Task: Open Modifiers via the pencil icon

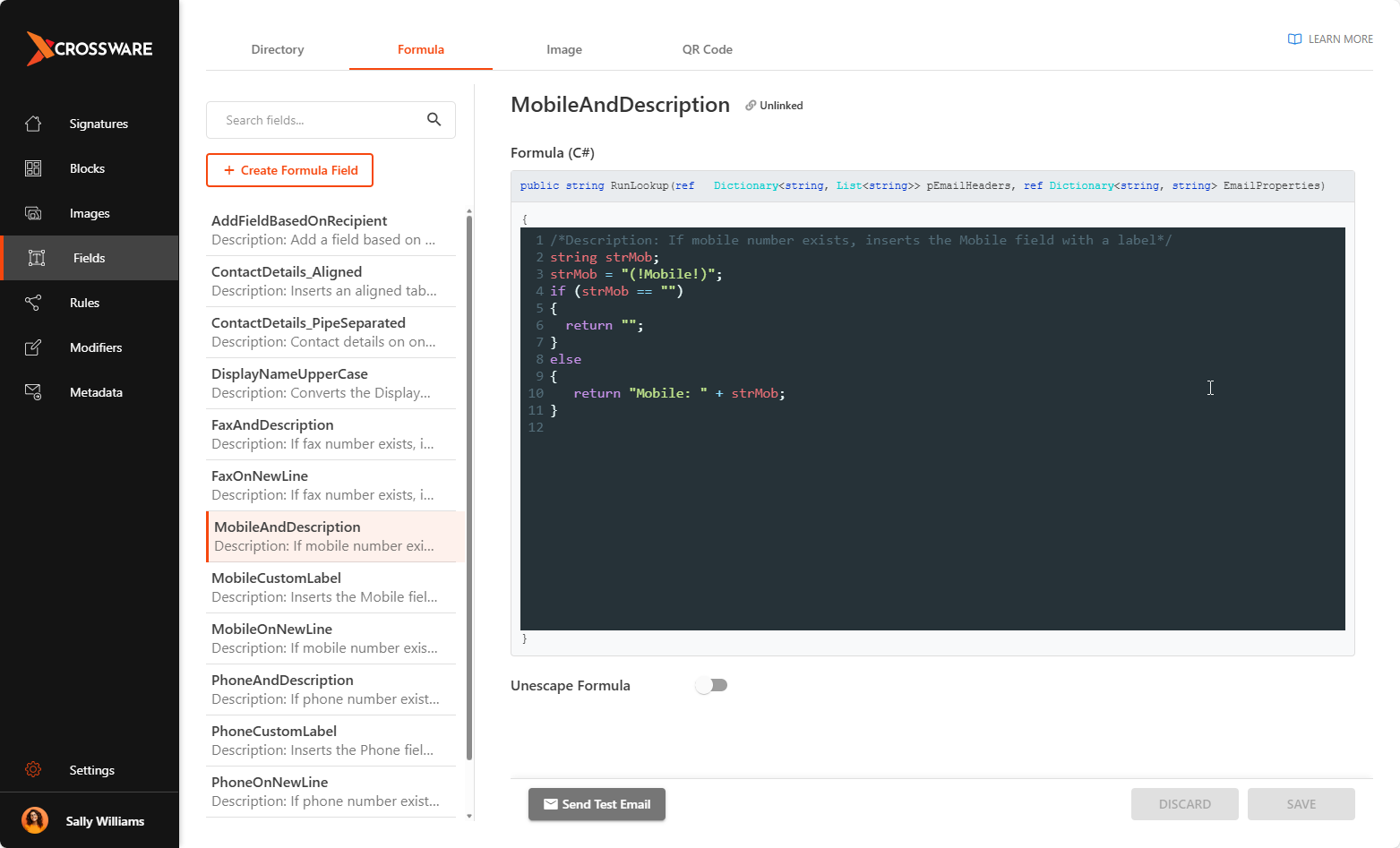Action: click(x=33, y=347)
